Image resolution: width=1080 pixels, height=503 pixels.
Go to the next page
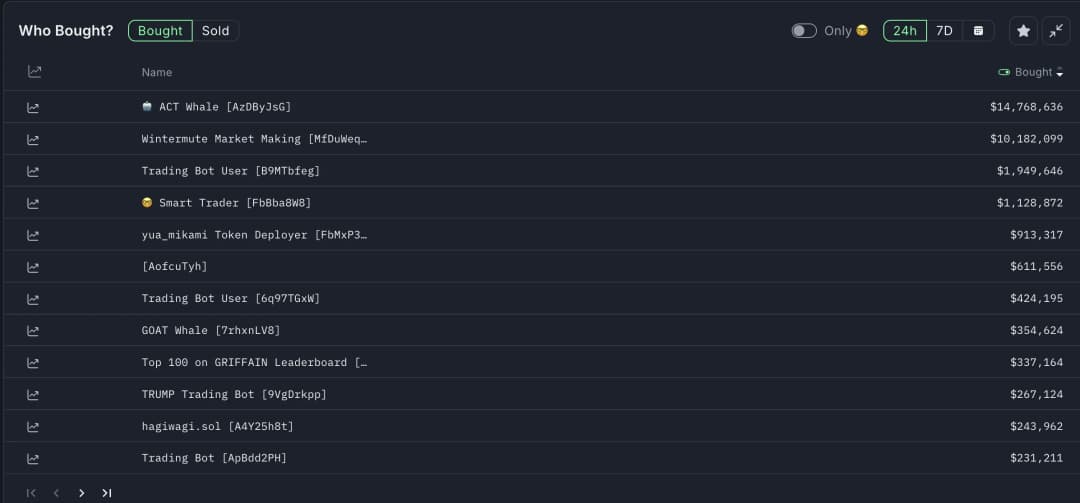(x=81, y=493)
